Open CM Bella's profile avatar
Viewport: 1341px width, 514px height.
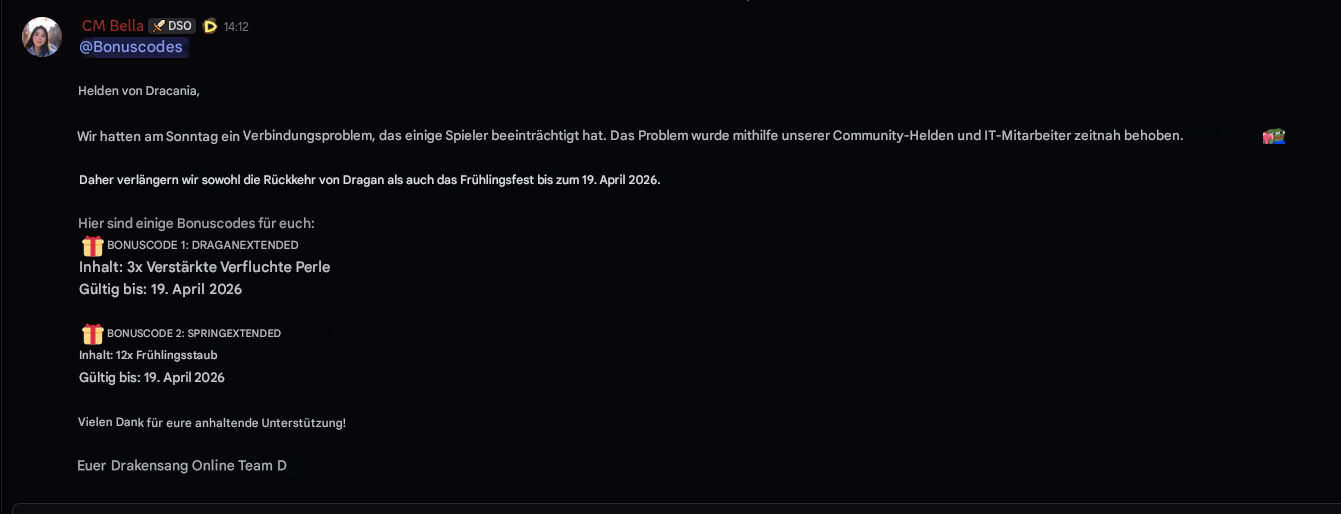pos(42,37)
